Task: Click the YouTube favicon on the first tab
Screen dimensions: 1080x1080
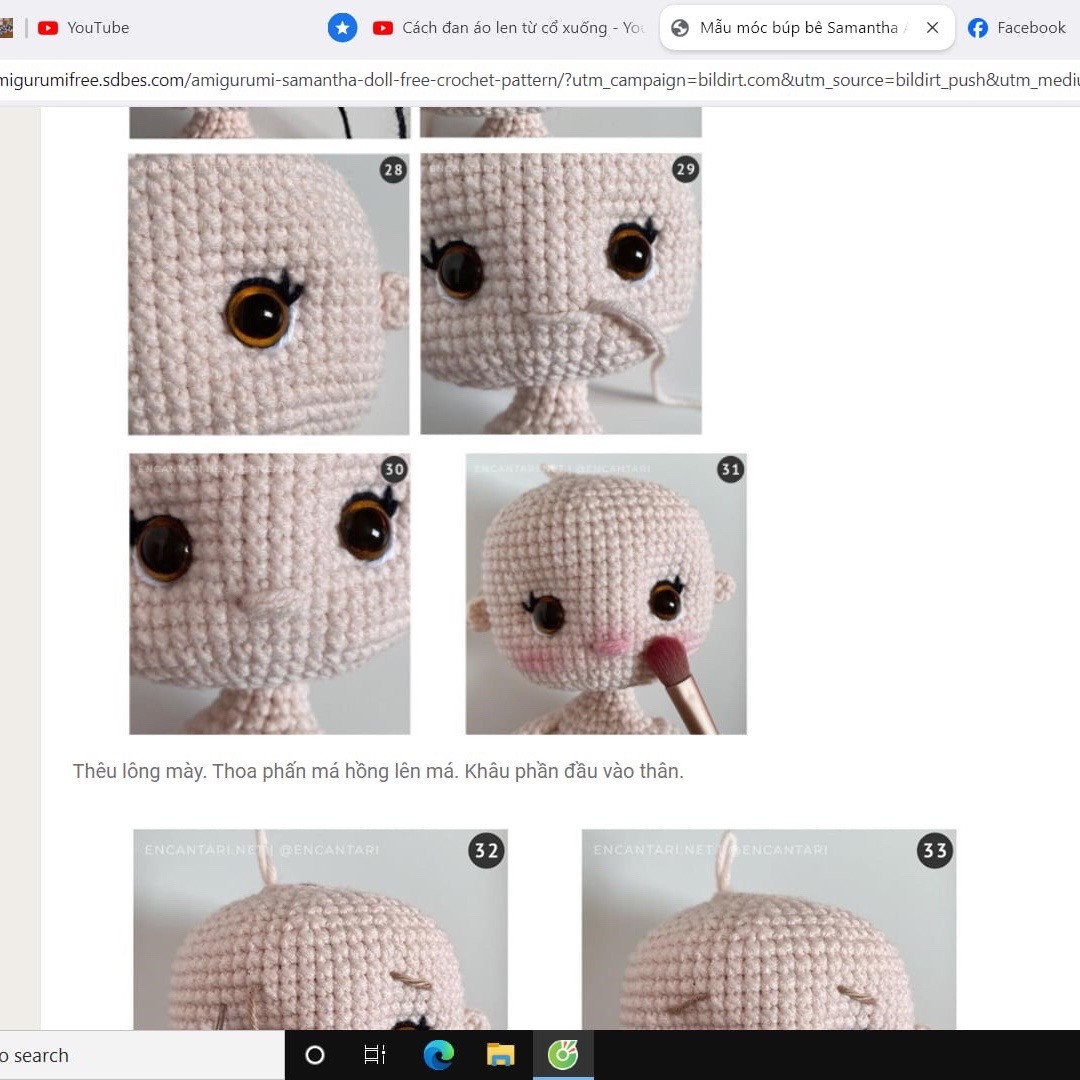Action: [47, 27]
